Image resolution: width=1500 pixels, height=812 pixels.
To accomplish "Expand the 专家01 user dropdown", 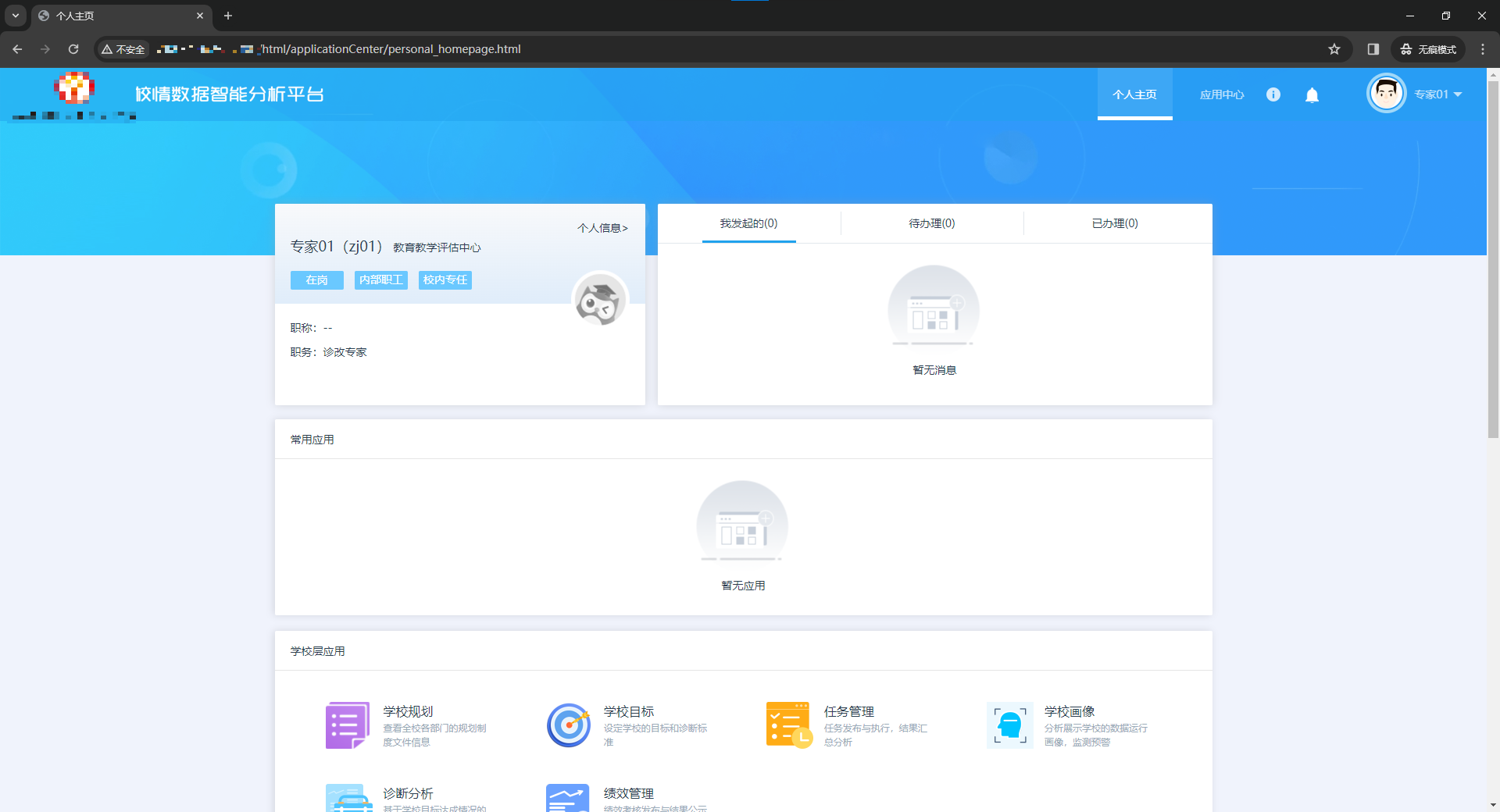I will pos(1437,94).
